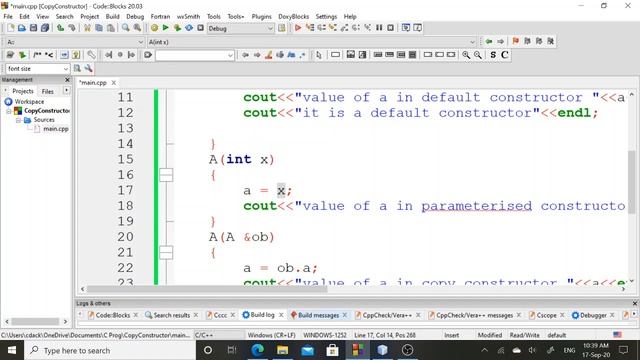
Task: Click the Cut scissors icon
Action: tap(87, 28)
